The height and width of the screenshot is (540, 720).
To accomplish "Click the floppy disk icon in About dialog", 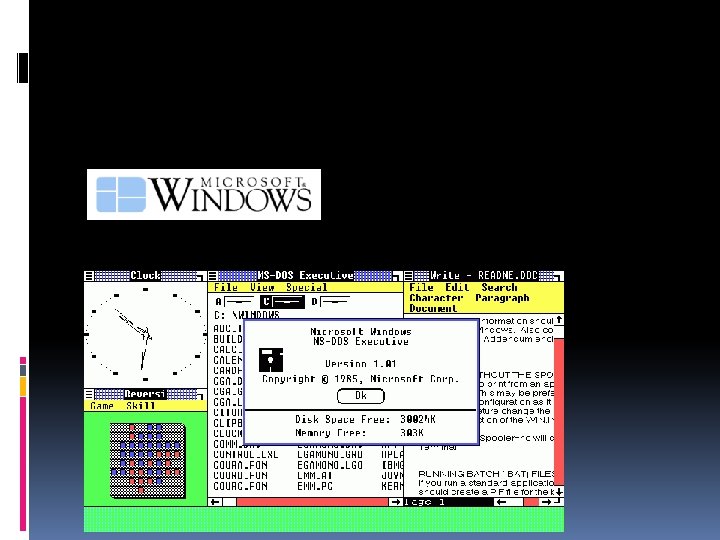I will tap(271, 360).
